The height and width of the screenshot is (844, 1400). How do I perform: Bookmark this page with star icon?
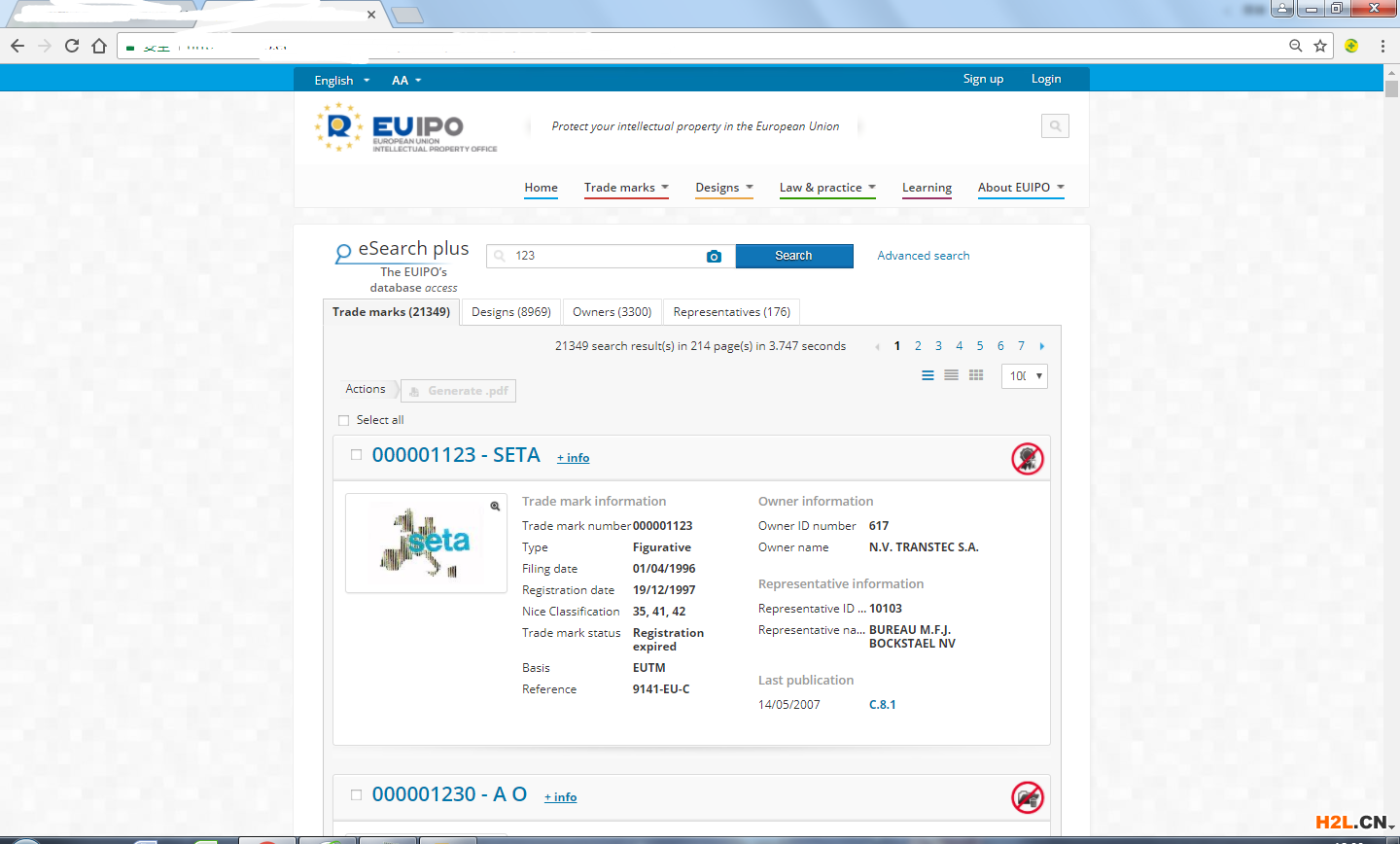[x=1320, y=46]
